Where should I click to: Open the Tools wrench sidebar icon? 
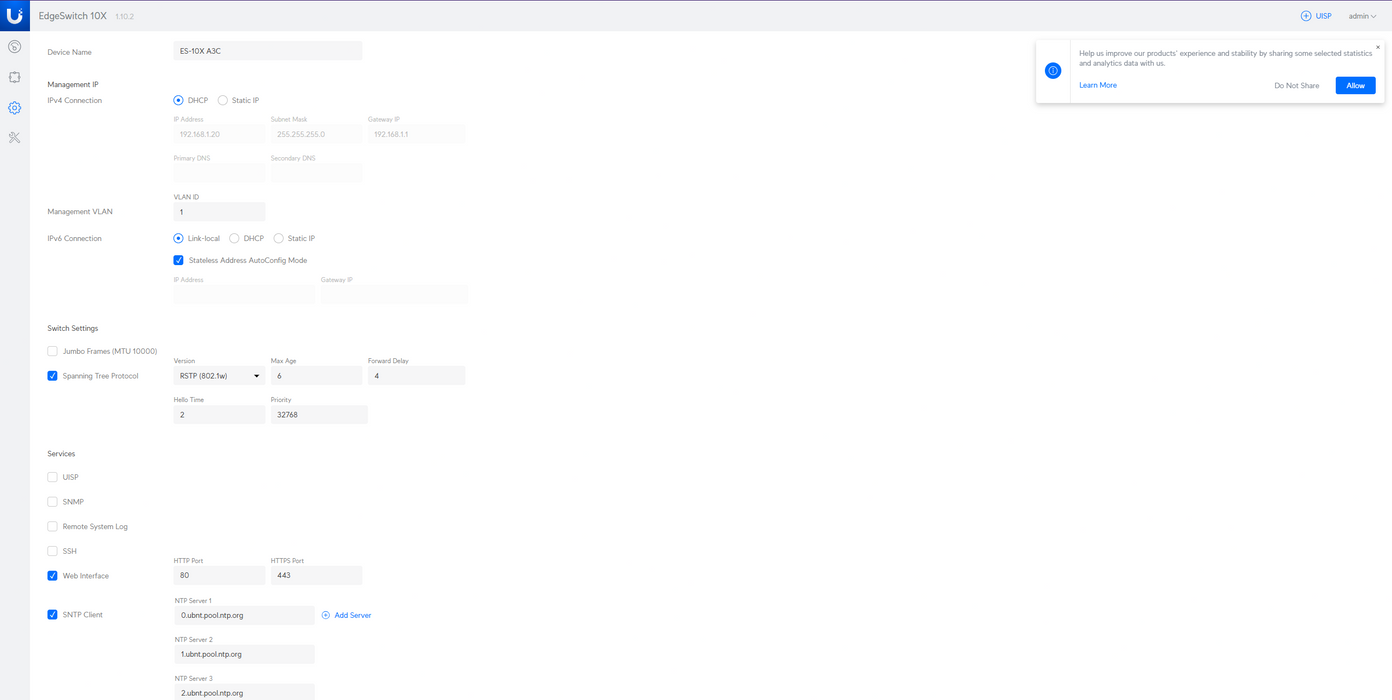(14, 138)
